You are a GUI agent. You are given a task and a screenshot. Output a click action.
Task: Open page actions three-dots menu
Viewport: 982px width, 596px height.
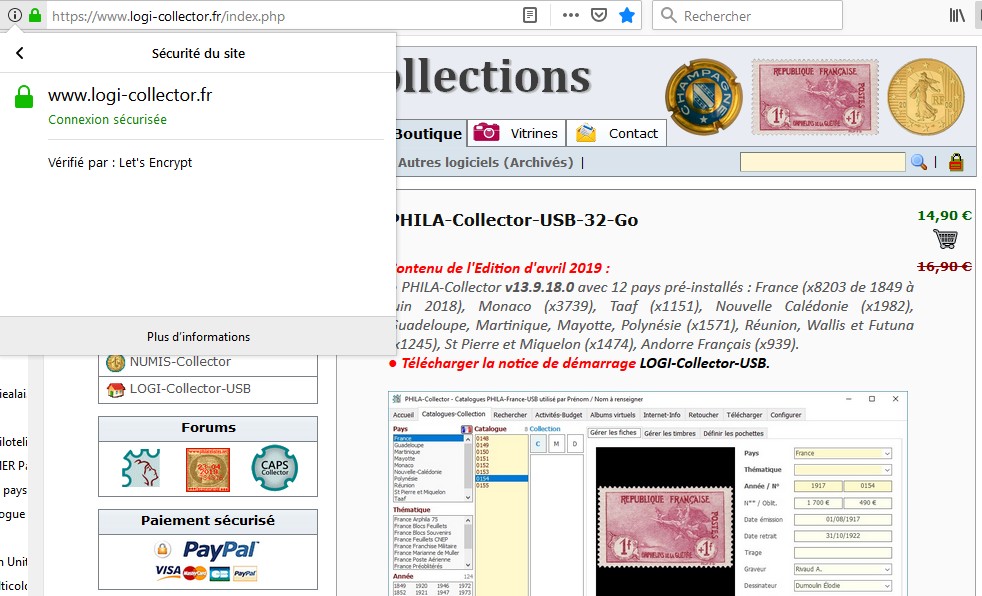click(x=571, y=16)
